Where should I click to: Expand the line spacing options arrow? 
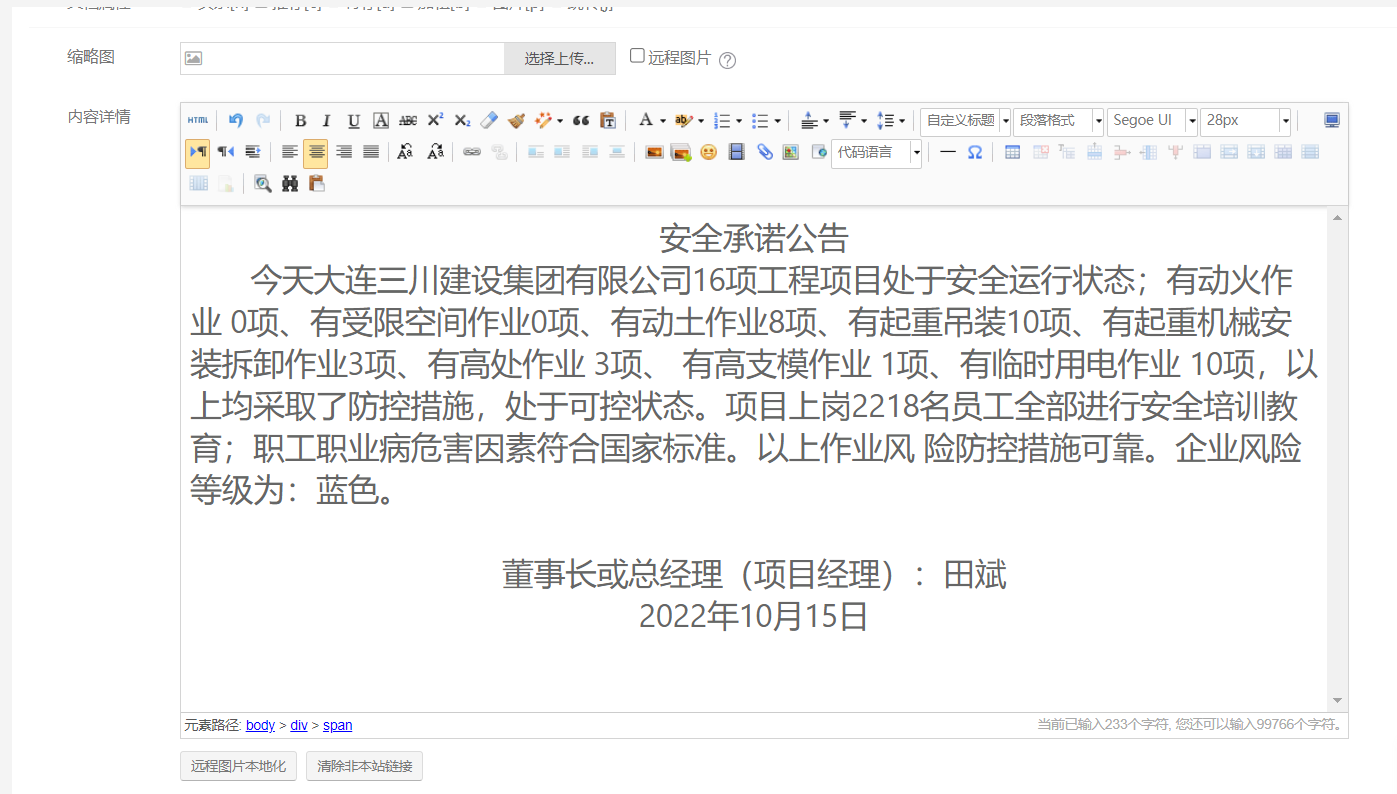[x=901, y=121]
